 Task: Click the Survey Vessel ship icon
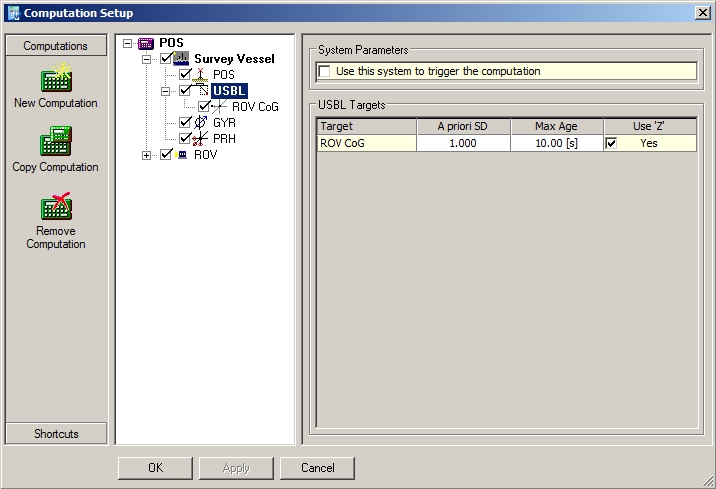click(x=181, y=58)
